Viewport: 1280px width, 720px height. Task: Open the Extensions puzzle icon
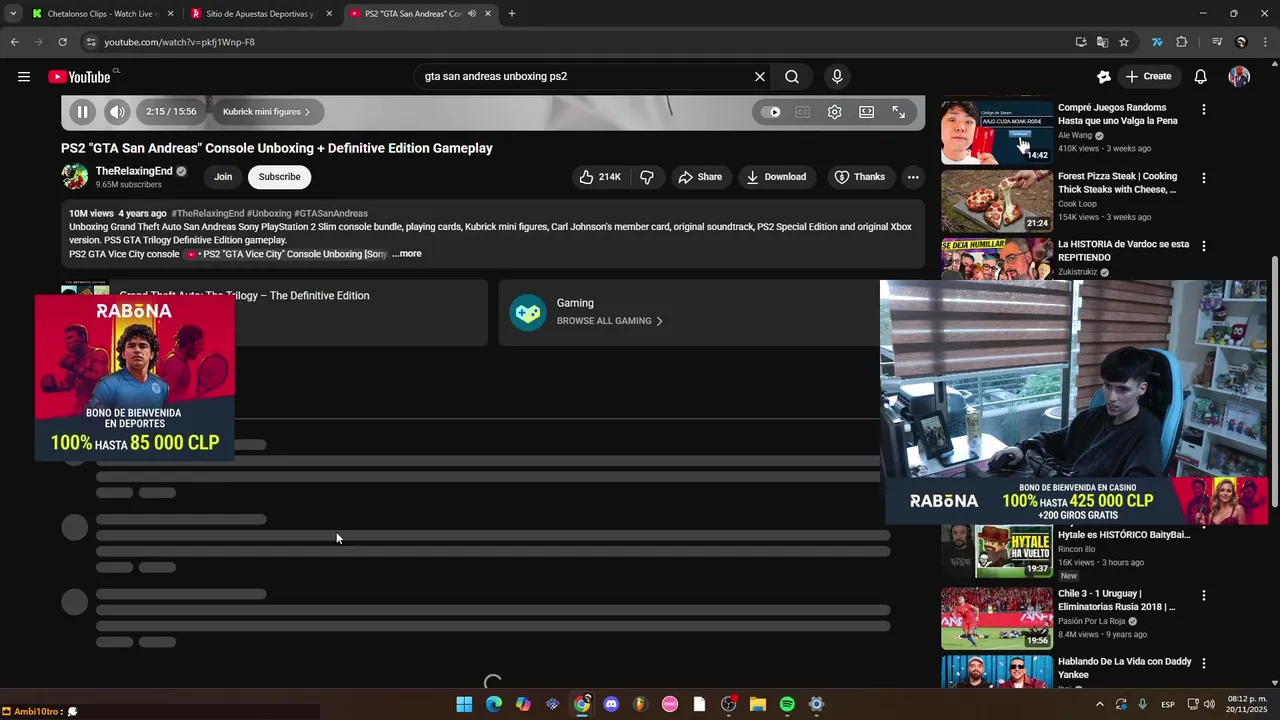pyautogui.click(x=1182, y=42)
